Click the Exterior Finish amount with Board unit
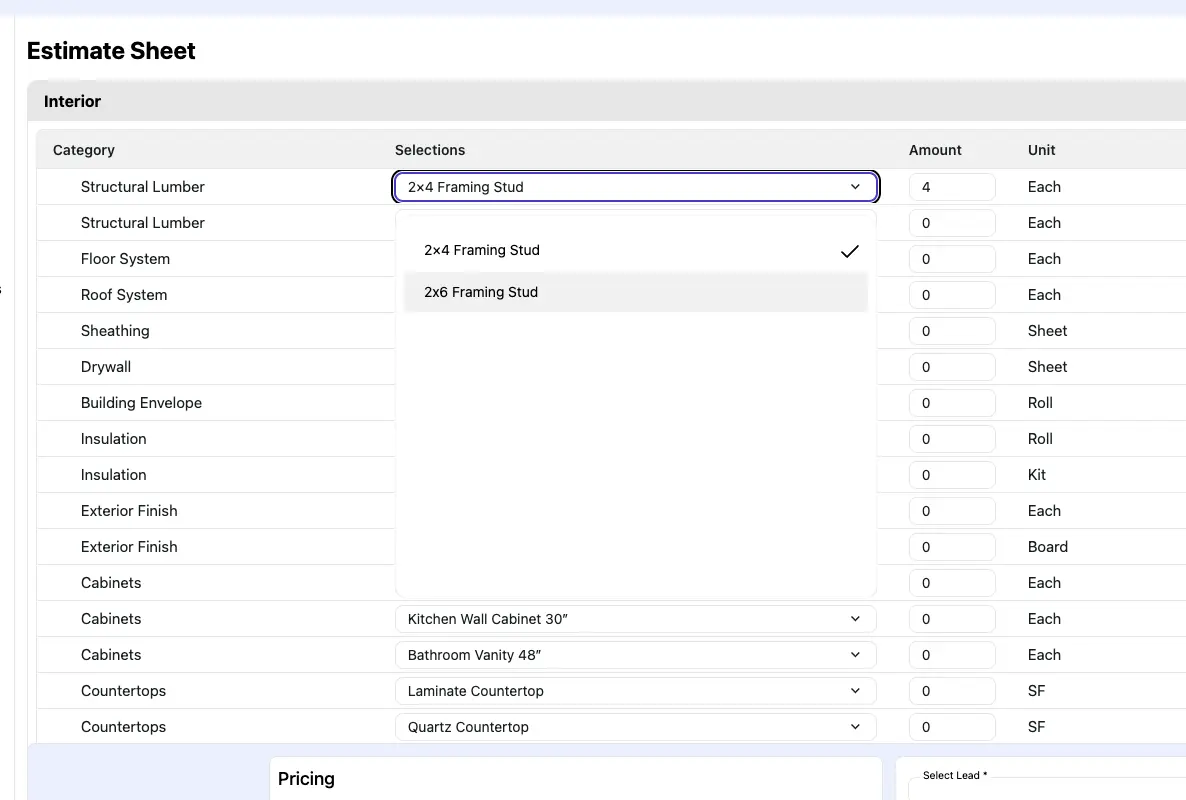1186x800 pixels. tap(951, 547)
